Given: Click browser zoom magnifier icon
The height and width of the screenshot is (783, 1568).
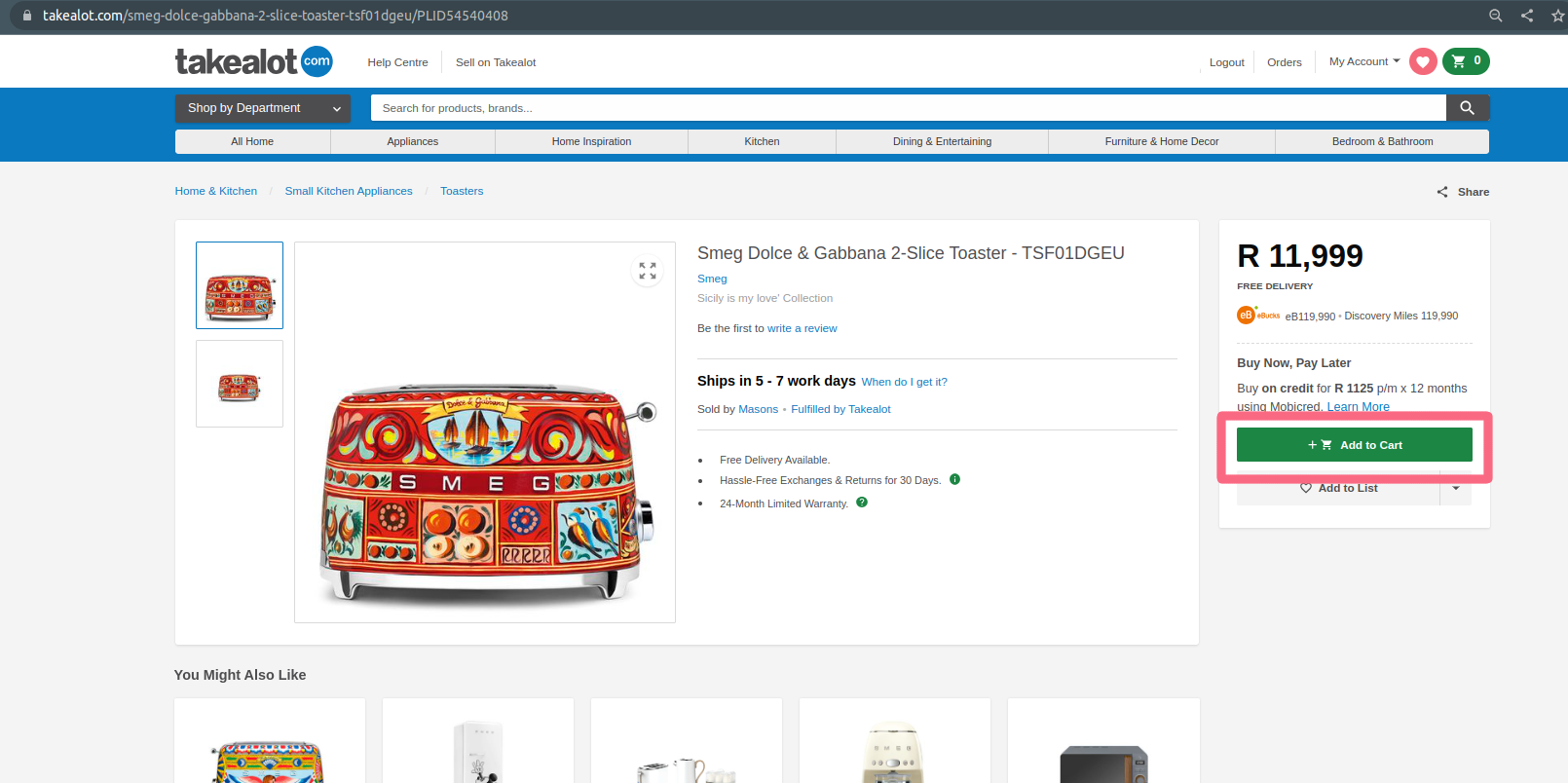Looking at the screenshot, I should 1496,16.
